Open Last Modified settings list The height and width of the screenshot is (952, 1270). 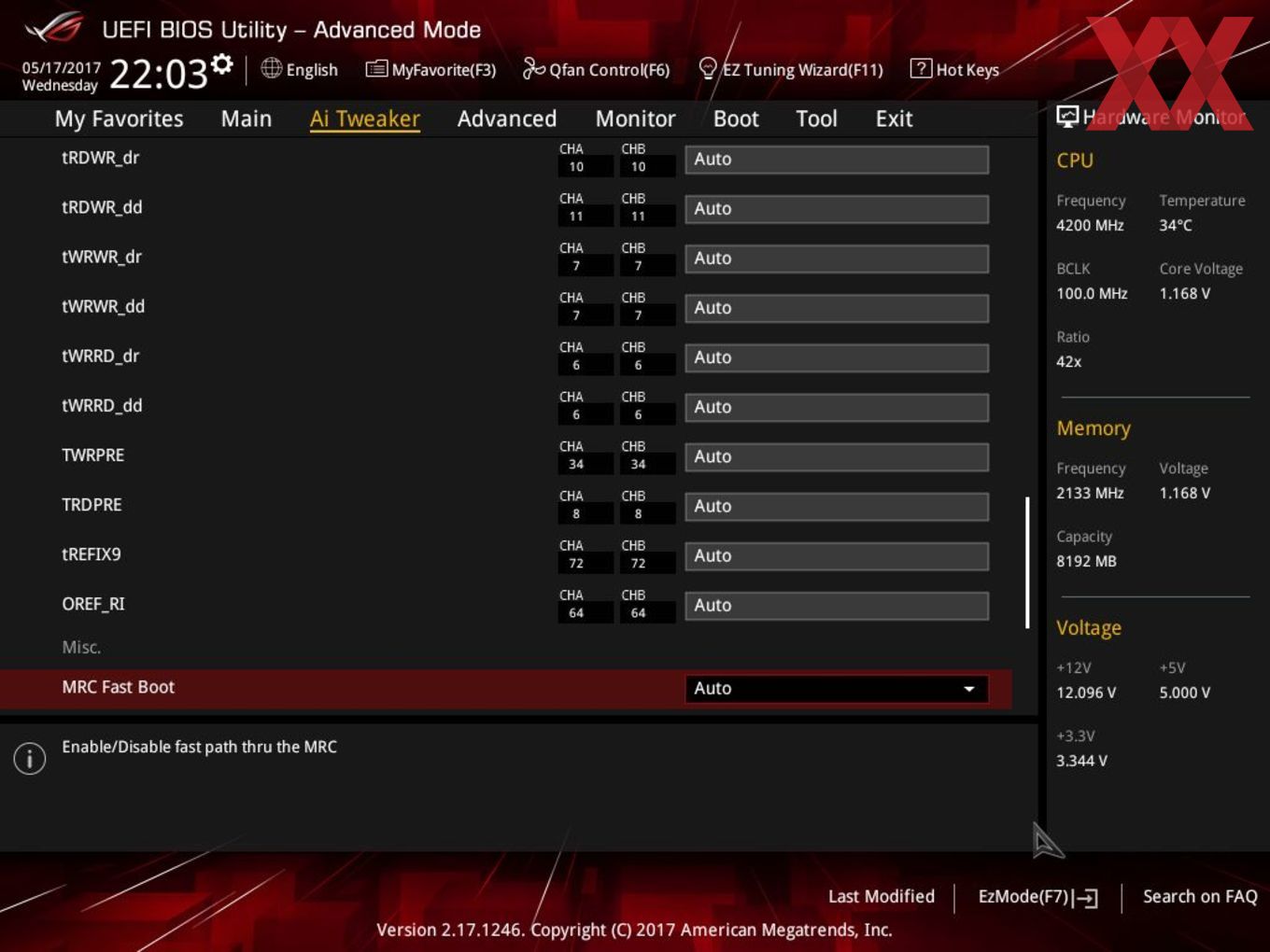coord(881,896)
